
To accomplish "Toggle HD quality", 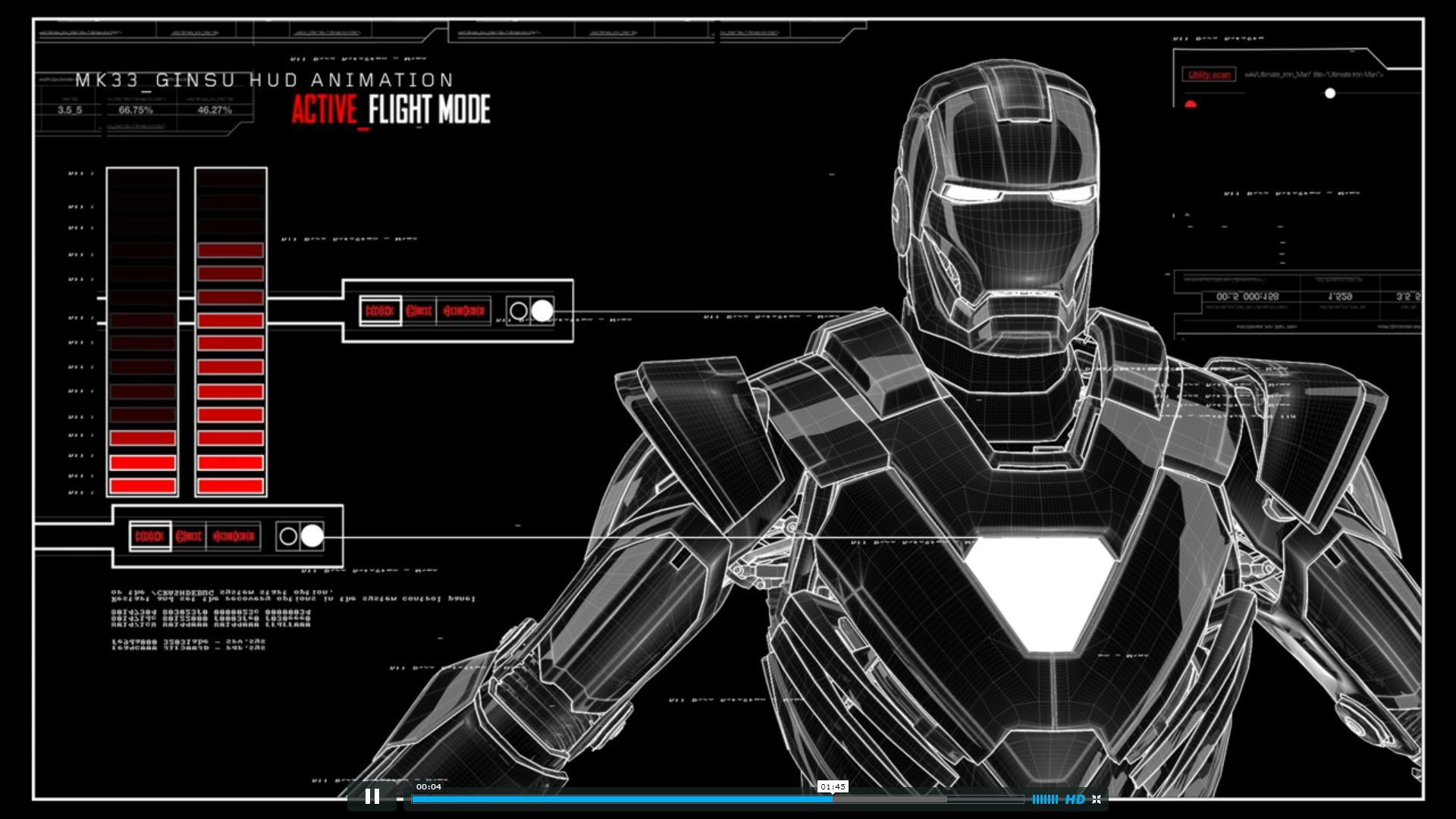I will click(1075, 799).
